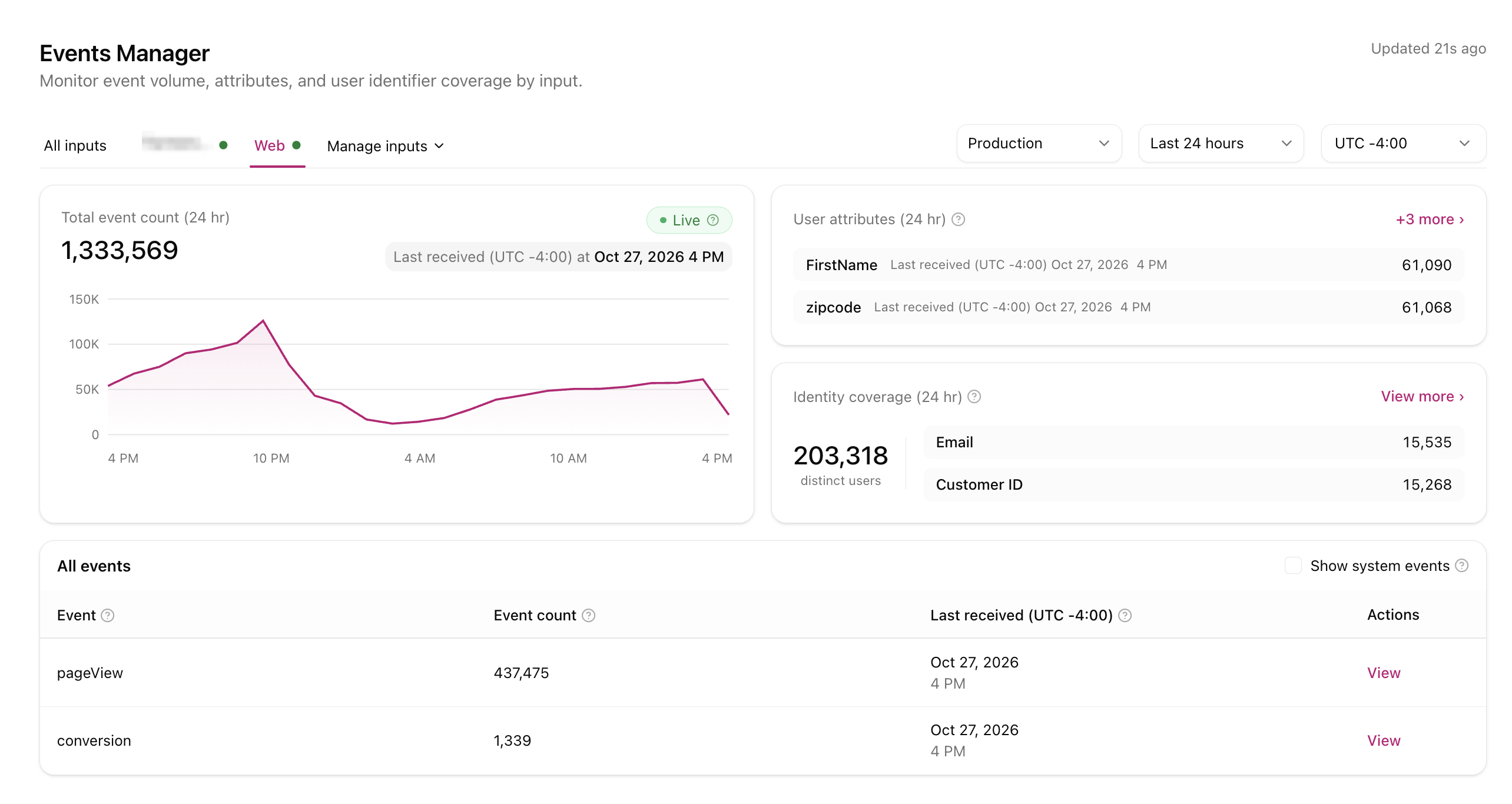The image size is (1512, 804).
Task: Click the event chart peak near 10 PM
Action: 263,321
